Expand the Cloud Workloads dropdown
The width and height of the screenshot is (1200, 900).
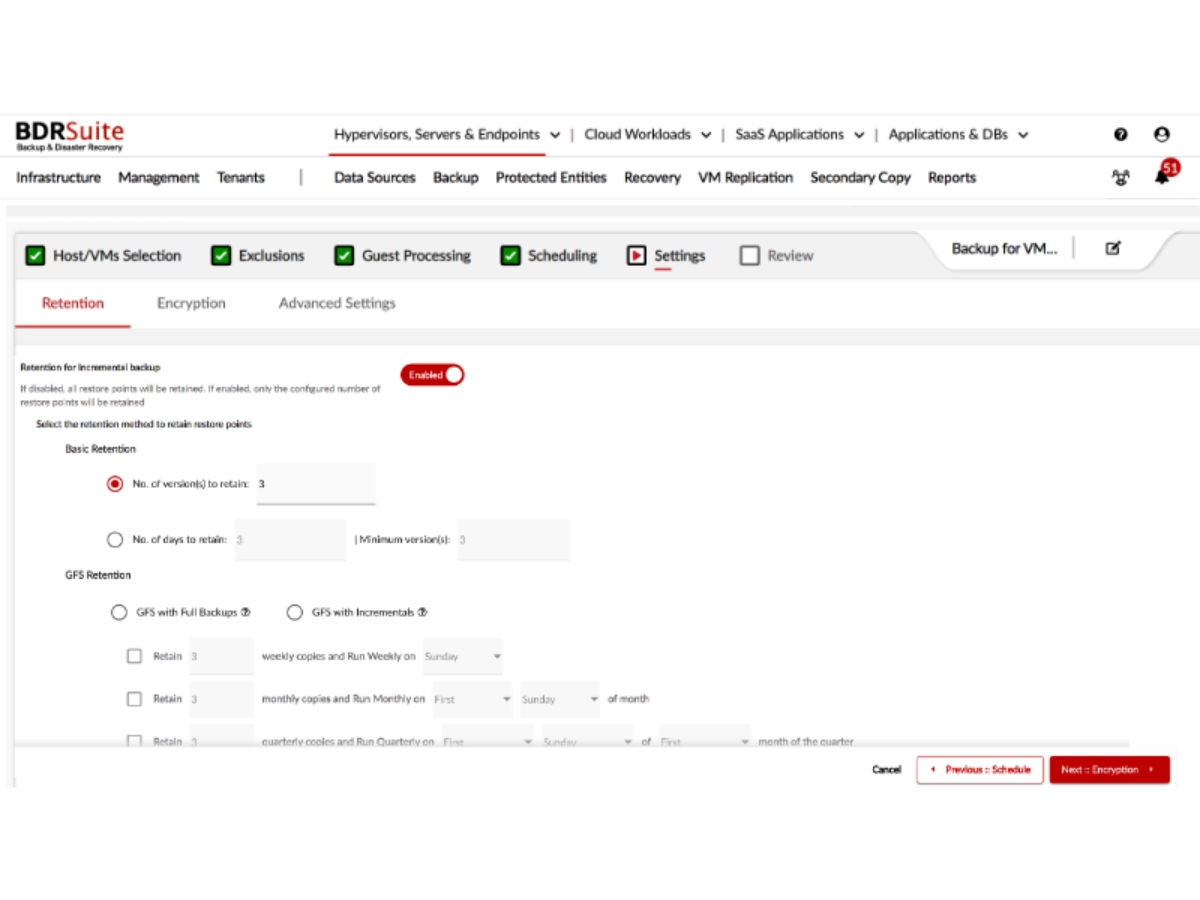pyautogui.click(x=648, y=134)
